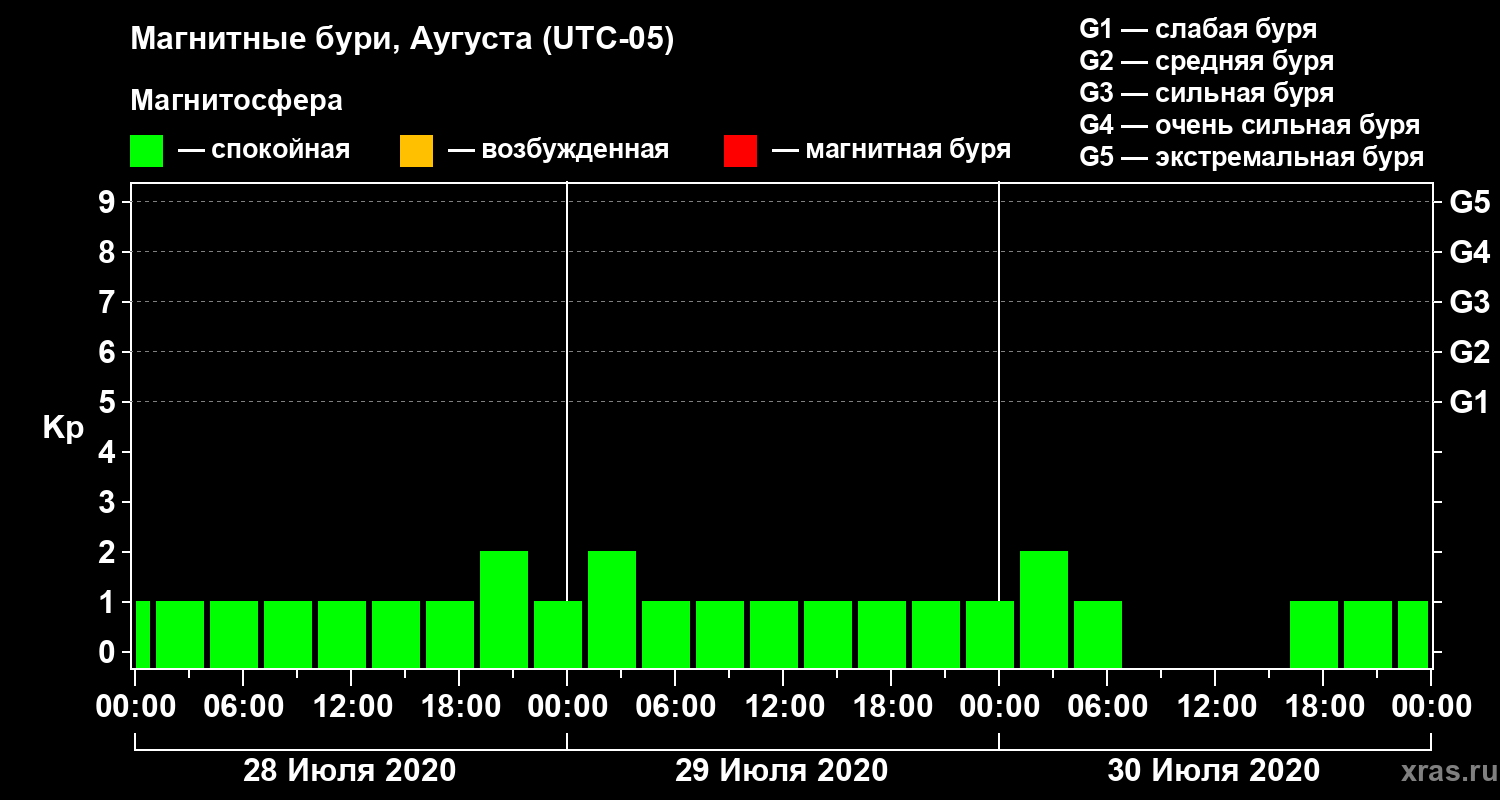Click the orange 'возбужденная' legend swatch
Image resolution: width=1500 pixels, height=800 pixels.
[416, 151]
